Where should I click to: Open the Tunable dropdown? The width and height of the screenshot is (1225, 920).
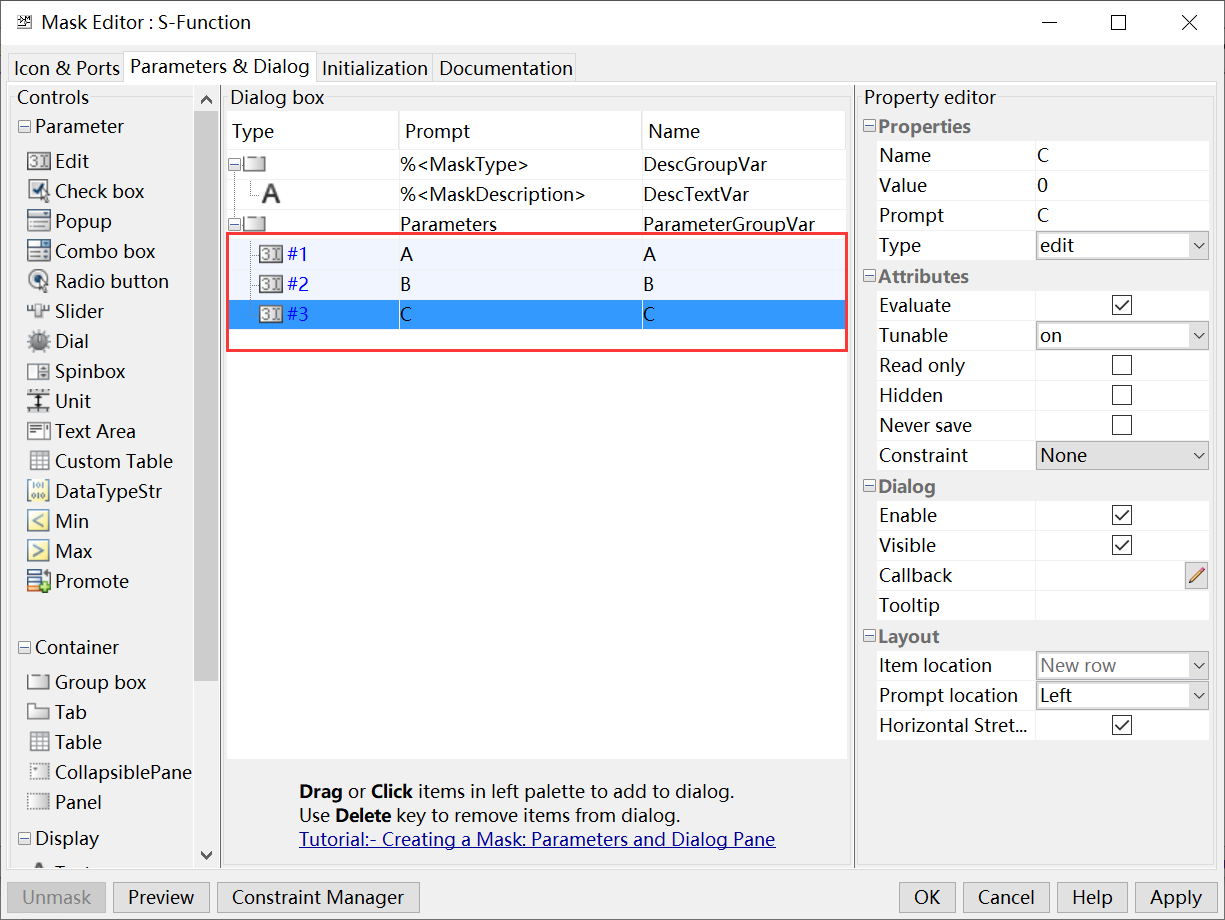point(1122,335)
